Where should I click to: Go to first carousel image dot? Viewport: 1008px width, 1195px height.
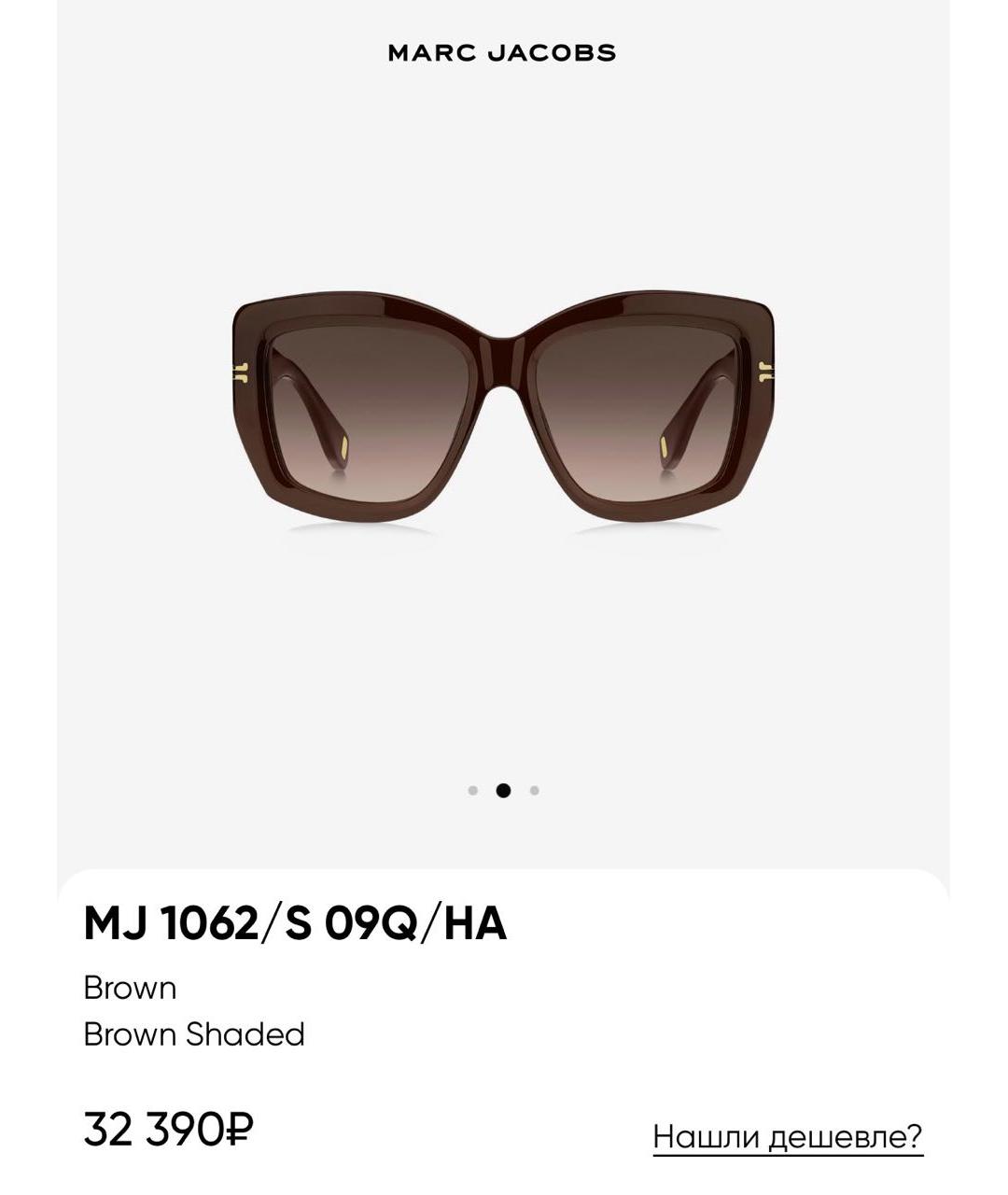473,791
